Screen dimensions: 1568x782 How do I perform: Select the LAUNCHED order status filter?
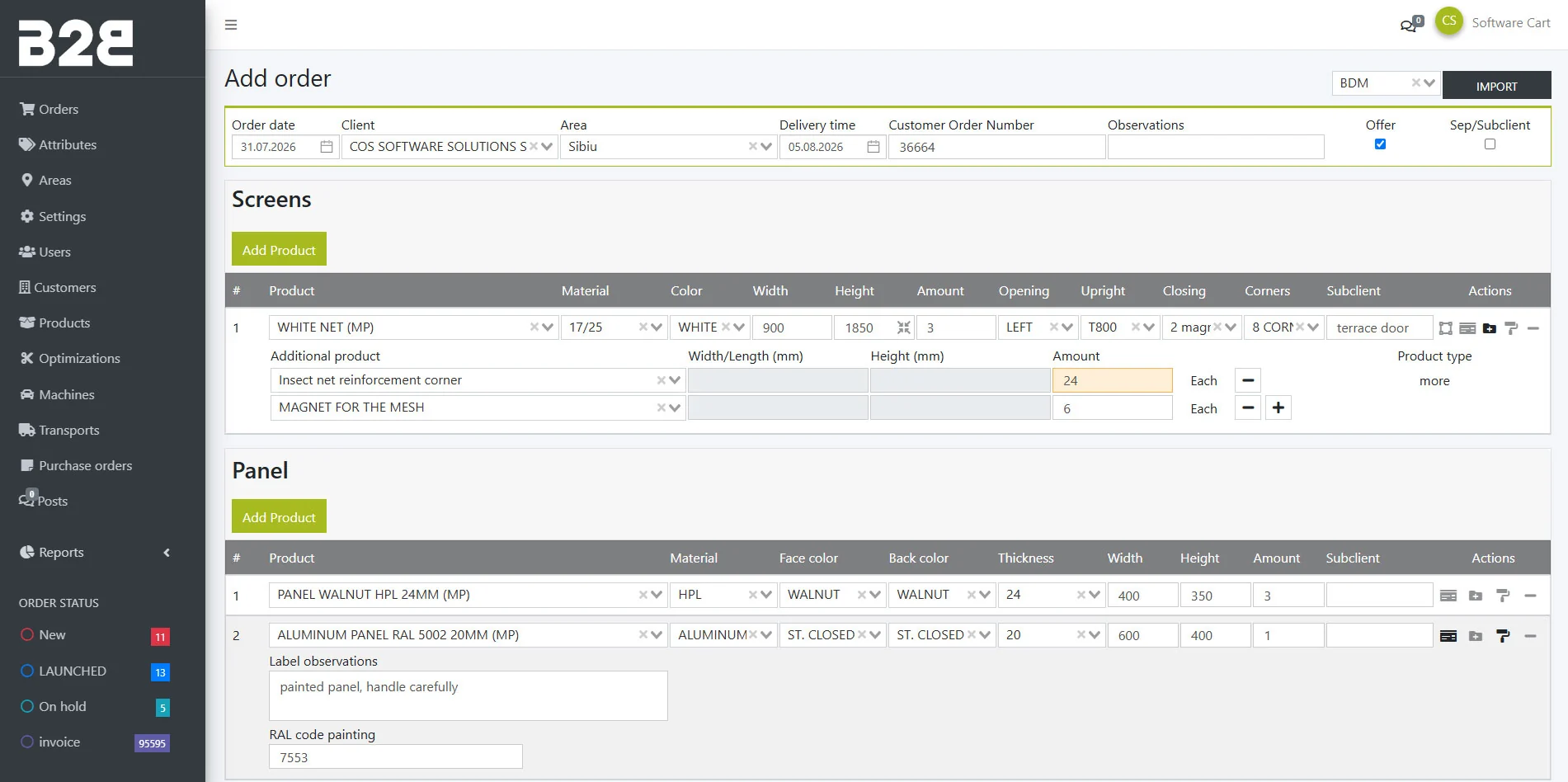click(x=73, y=671)
